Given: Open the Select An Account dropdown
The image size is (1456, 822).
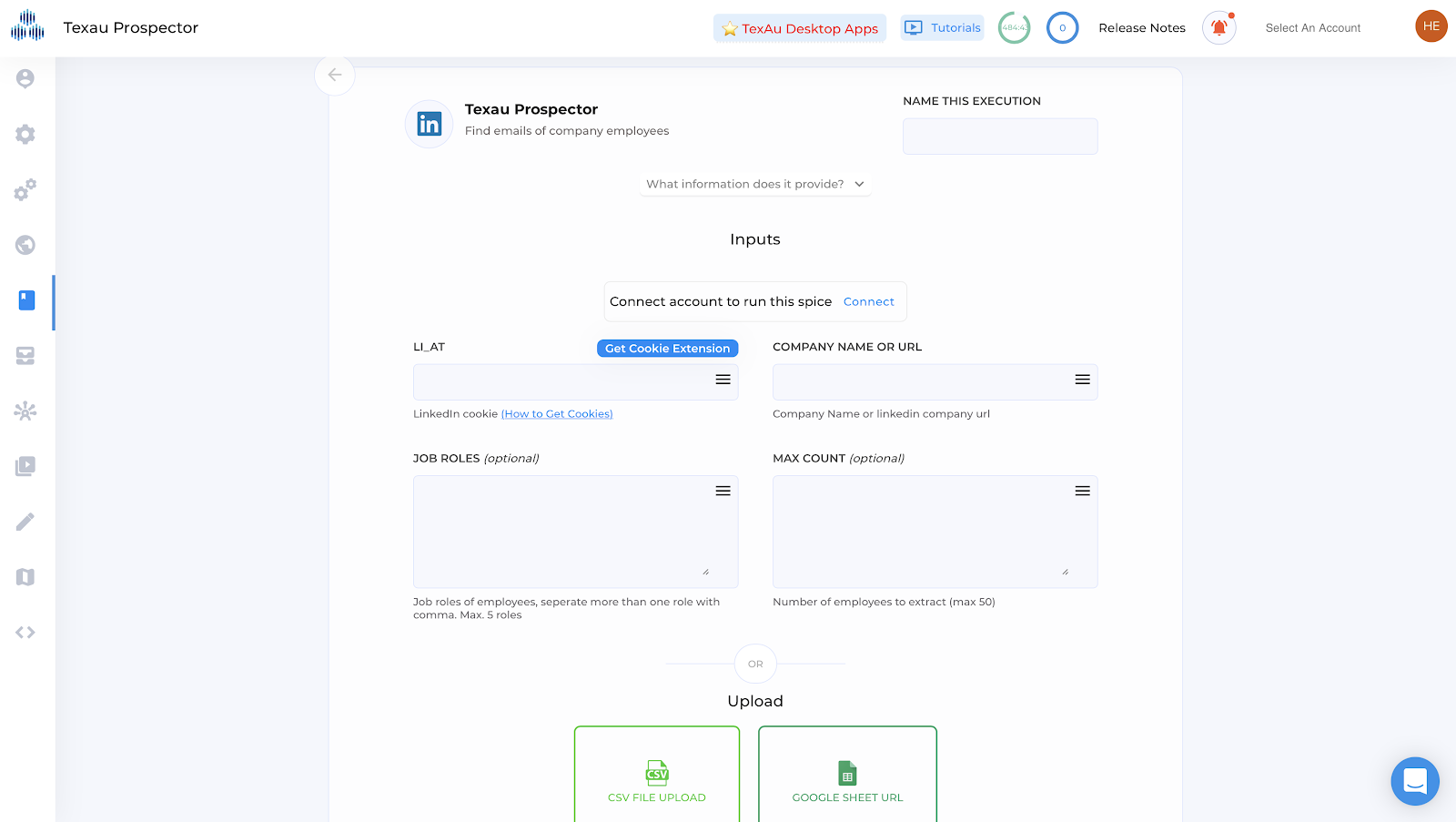Looking at the screenshot, I should tap(1312, 28).
